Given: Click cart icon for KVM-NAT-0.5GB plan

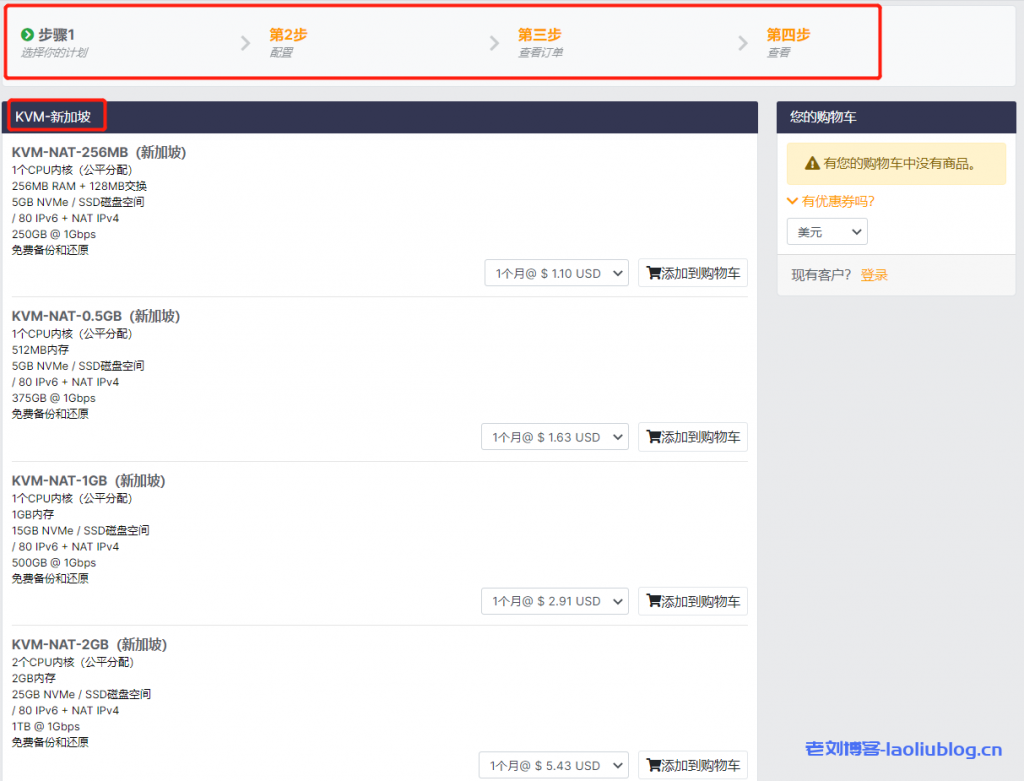Looking at the screenshot, I should pos(654,437).
